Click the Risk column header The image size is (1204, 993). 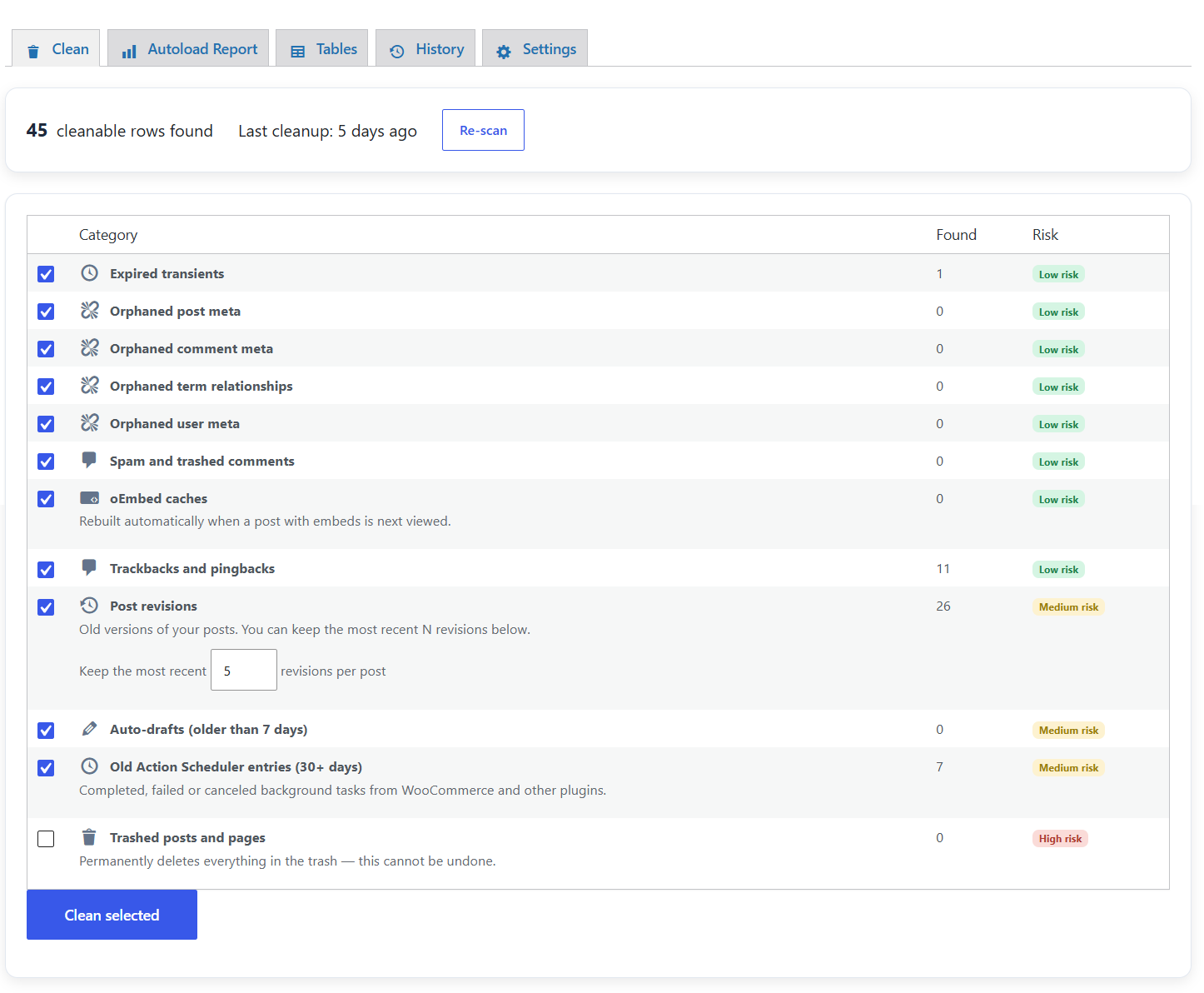point(1045,235)
